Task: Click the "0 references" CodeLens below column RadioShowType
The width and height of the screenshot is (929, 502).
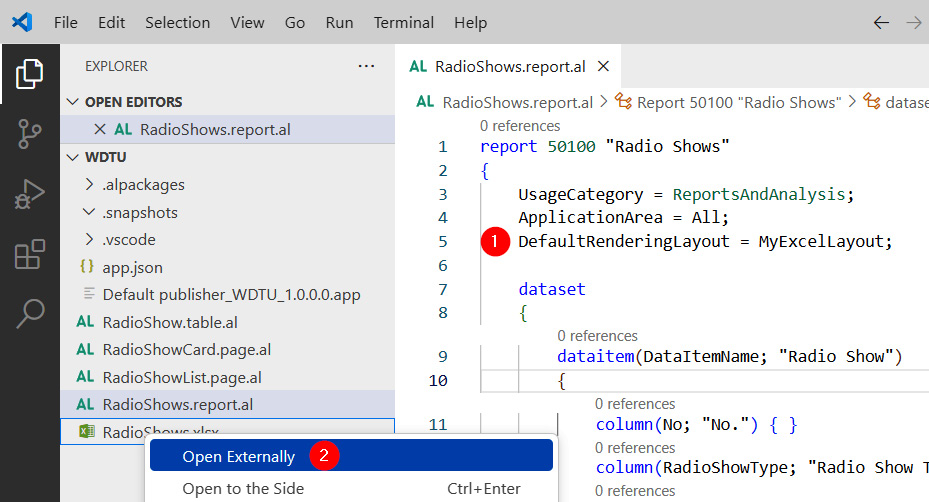Action: (x=635, y=491)
